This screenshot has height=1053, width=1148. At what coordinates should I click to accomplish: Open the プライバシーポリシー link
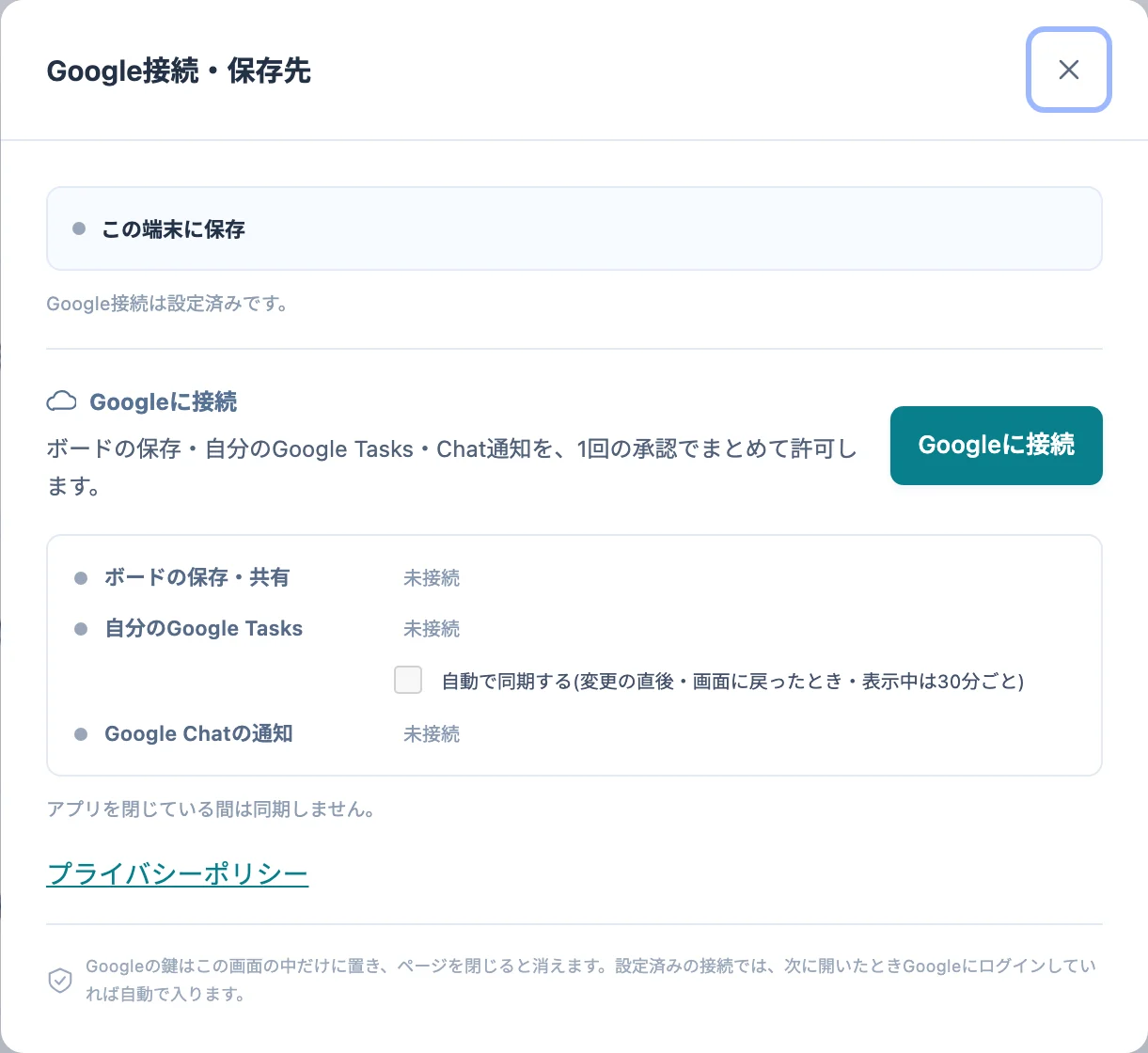click(178, 874)
